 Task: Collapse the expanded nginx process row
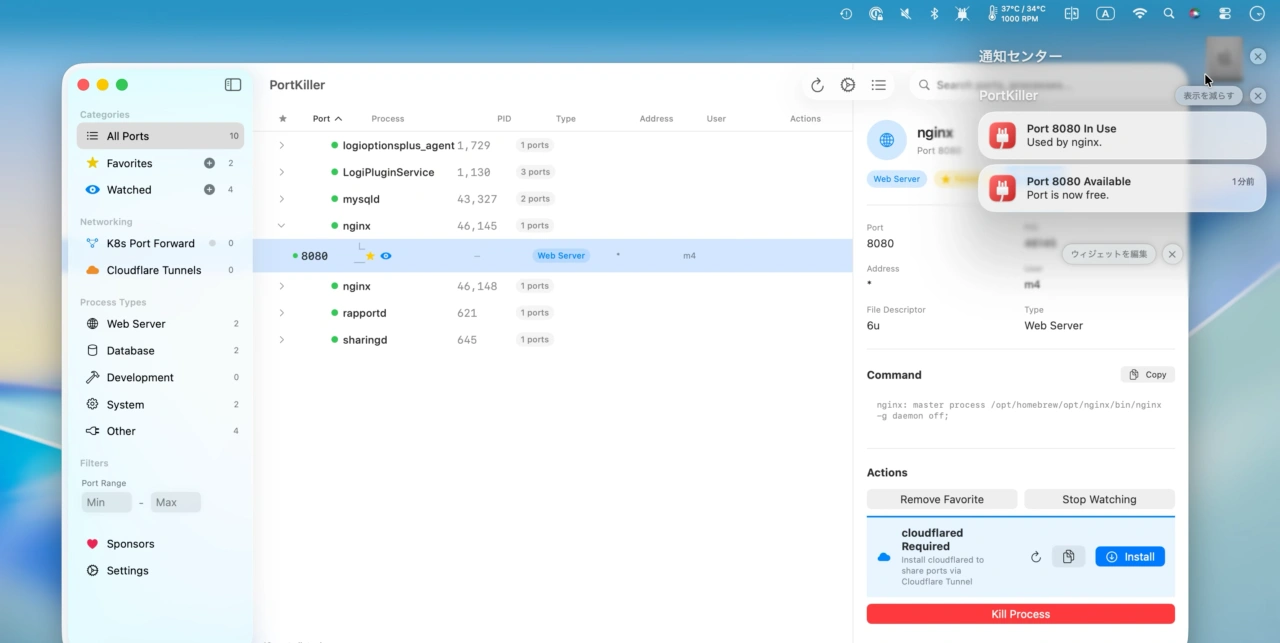[x=282, y=226]
